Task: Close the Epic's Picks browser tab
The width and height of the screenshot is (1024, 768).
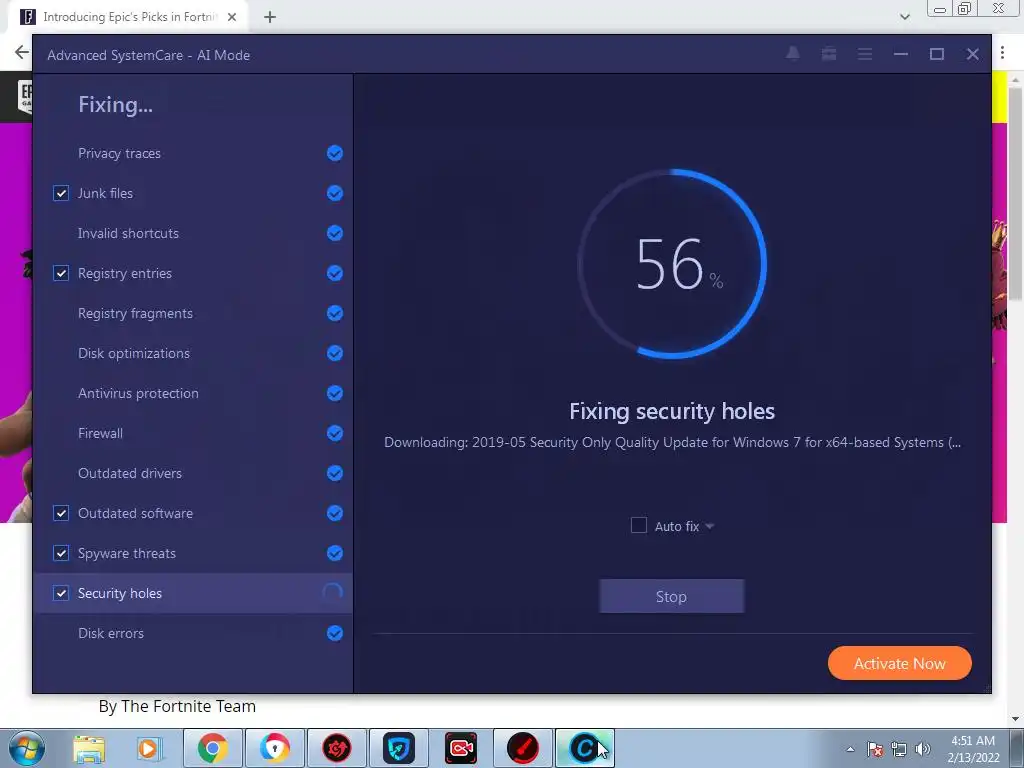Action: [232, 17]
